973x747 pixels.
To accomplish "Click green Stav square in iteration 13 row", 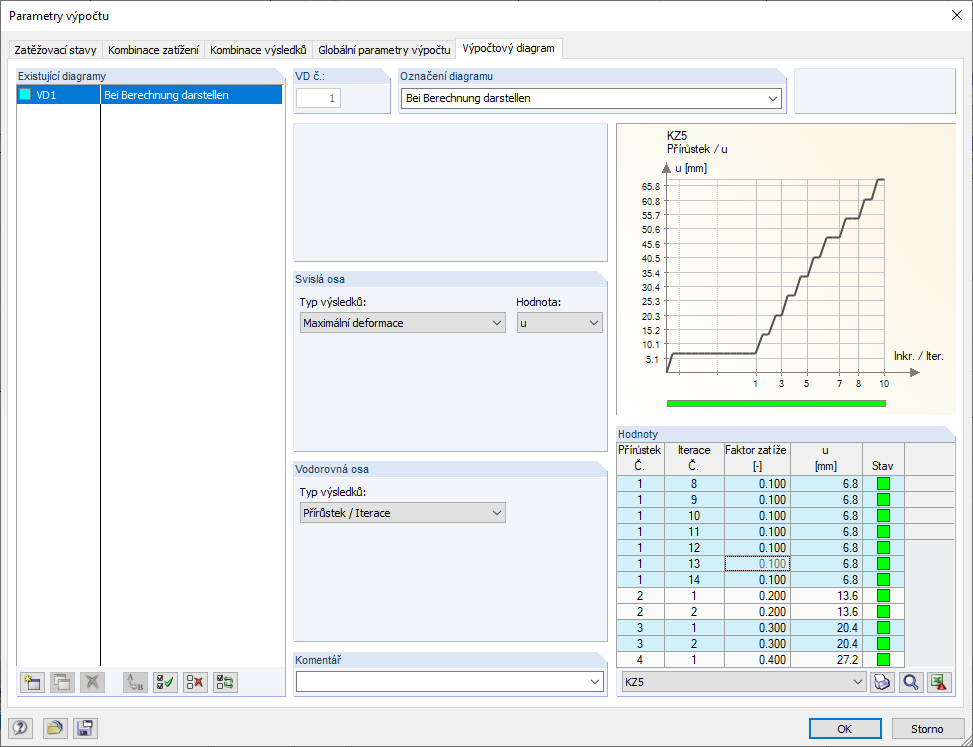I will tap(883, 563).
